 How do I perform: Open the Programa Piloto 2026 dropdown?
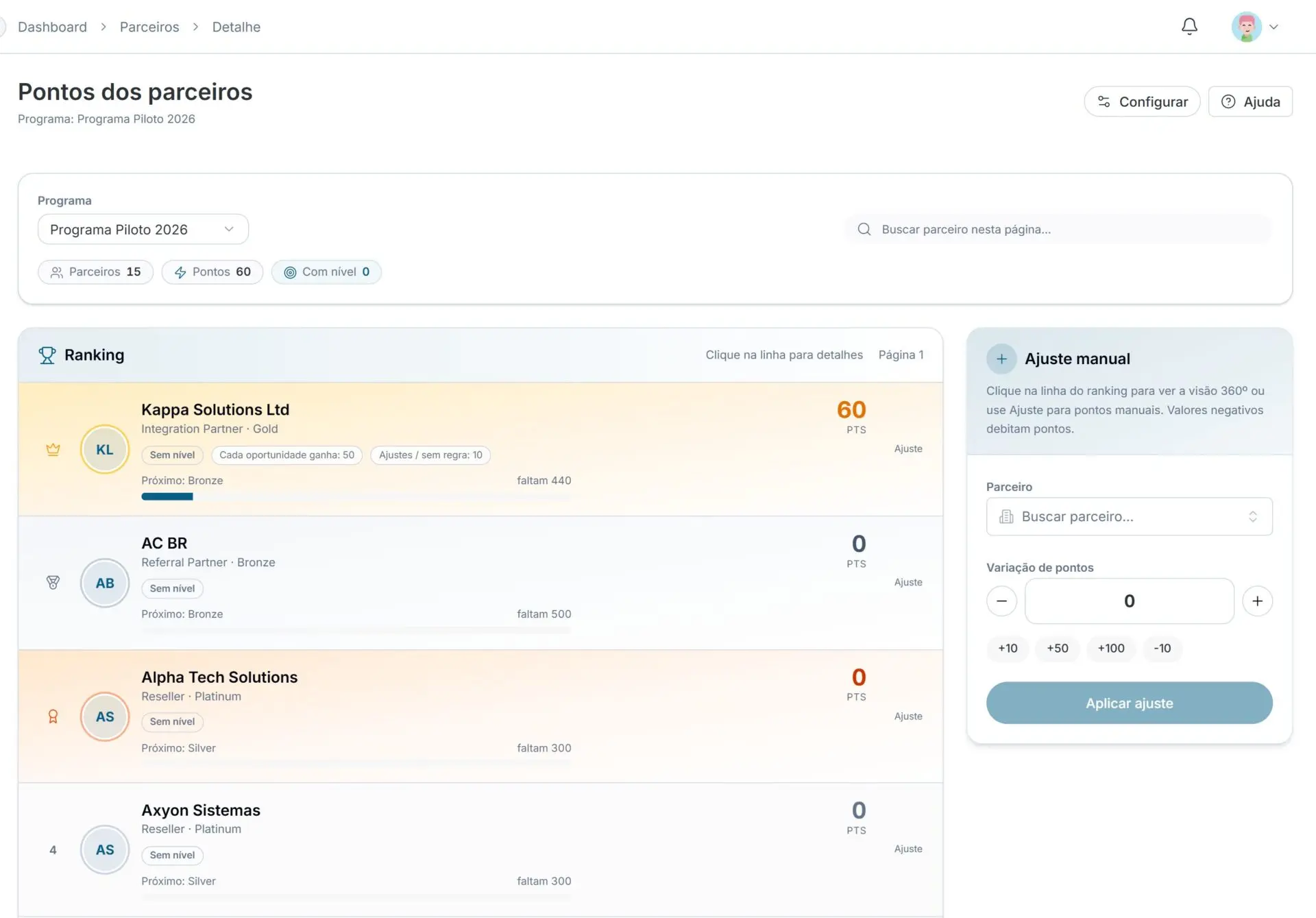[x=143, y=229]
